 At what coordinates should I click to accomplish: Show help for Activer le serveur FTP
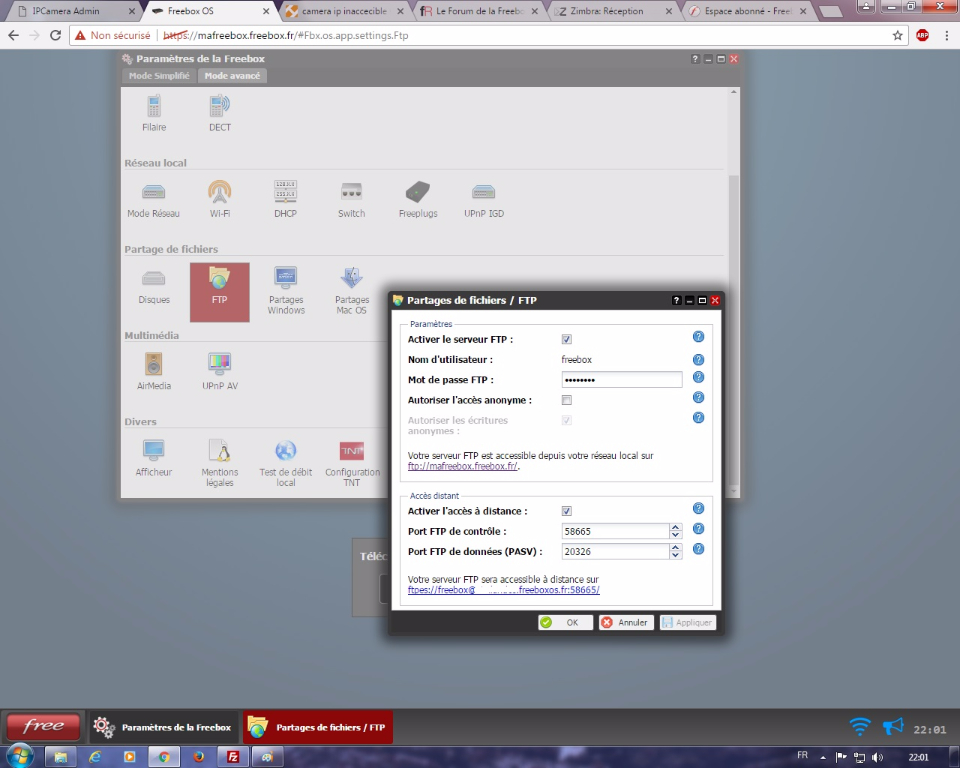699,337
